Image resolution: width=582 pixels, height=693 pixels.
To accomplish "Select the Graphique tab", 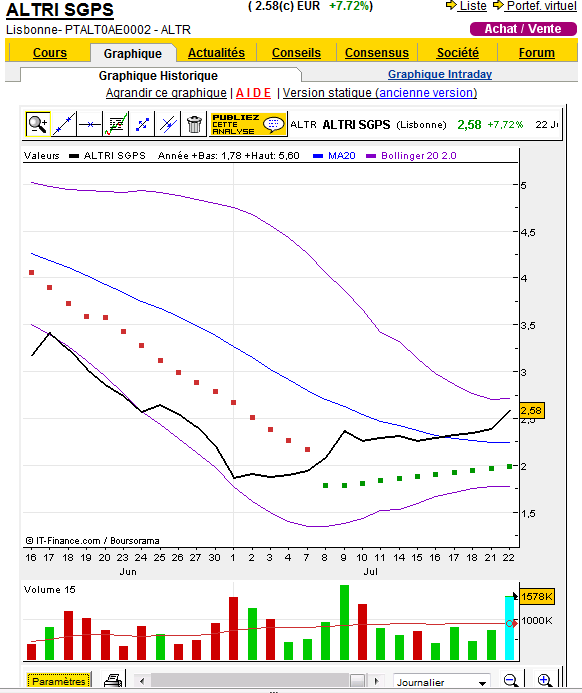I will [133, 53].
